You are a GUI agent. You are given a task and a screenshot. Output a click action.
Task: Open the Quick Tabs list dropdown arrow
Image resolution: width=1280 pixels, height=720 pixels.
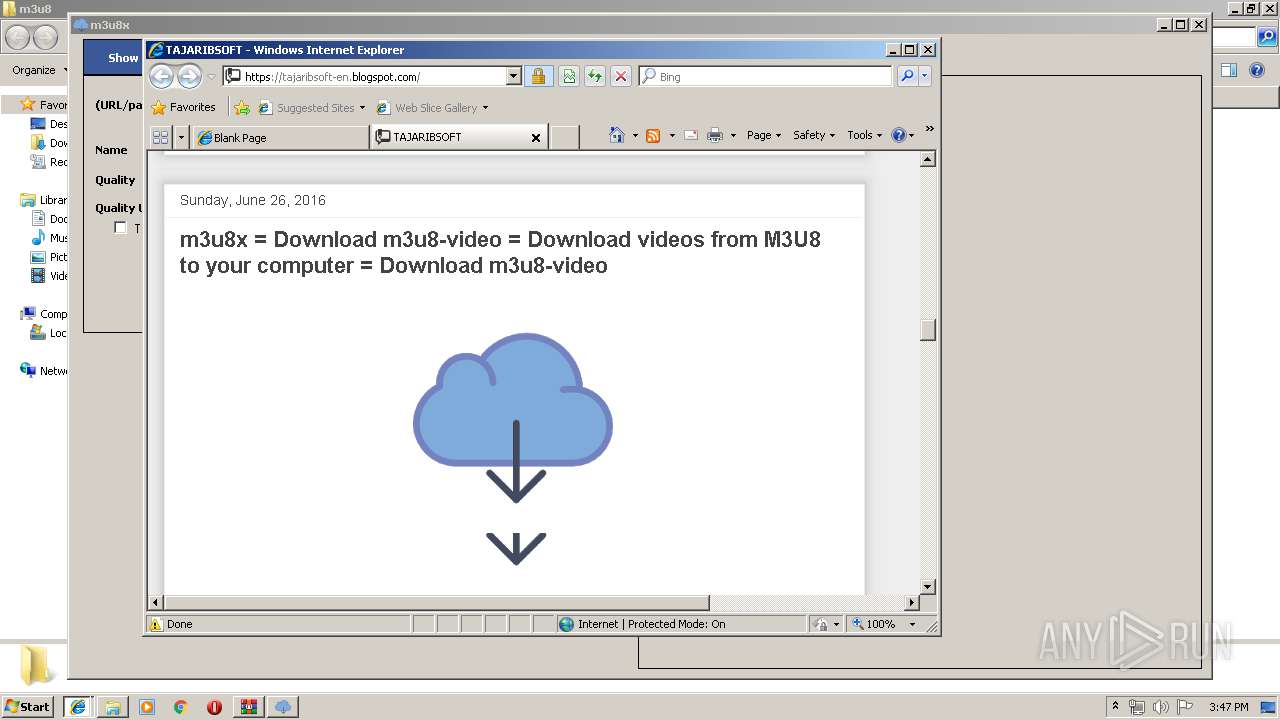181,137
